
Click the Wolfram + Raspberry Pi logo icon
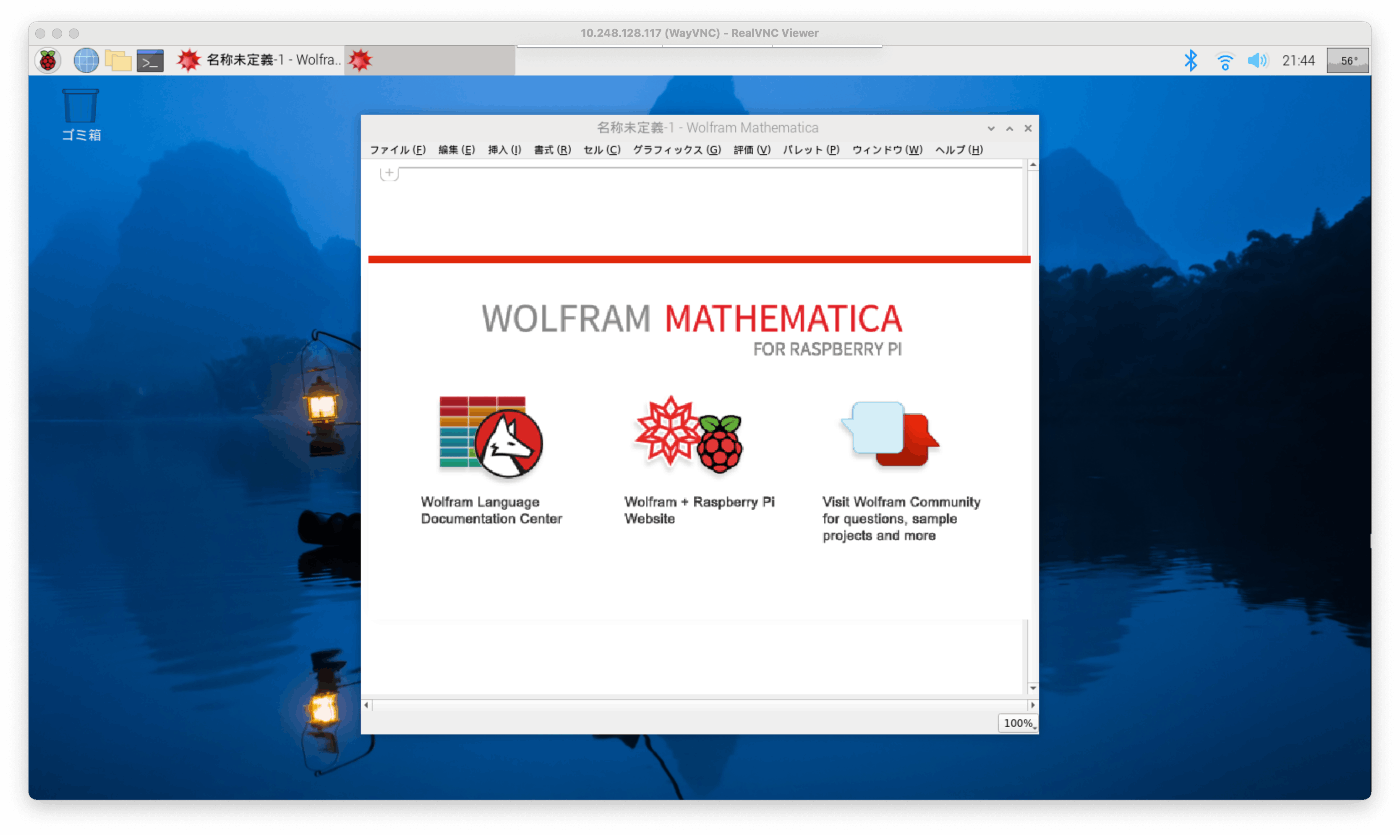pyautogui.click(x=689, y=435)
